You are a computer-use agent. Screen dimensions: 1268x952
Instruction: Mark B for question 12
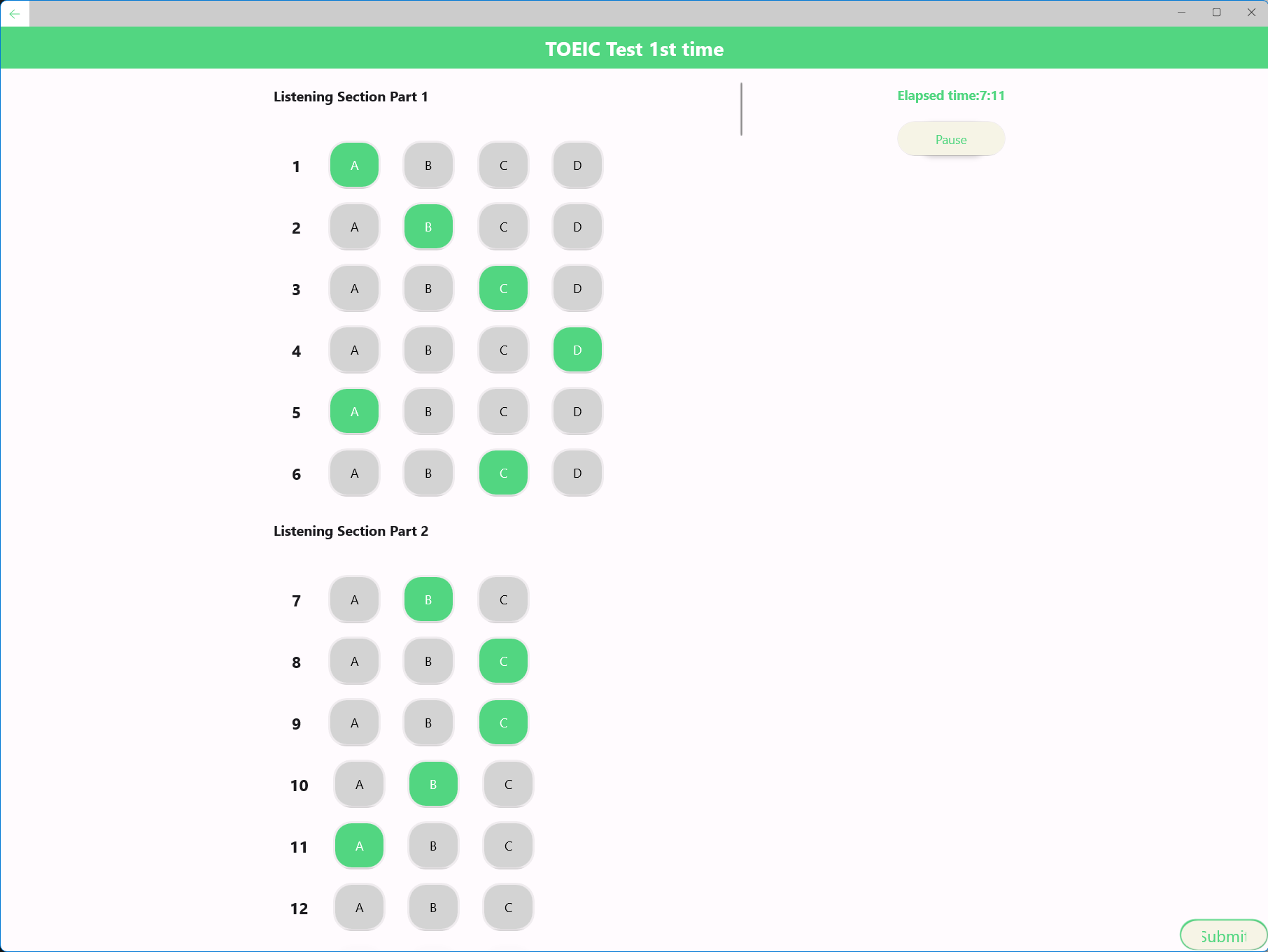coord(433,908)
